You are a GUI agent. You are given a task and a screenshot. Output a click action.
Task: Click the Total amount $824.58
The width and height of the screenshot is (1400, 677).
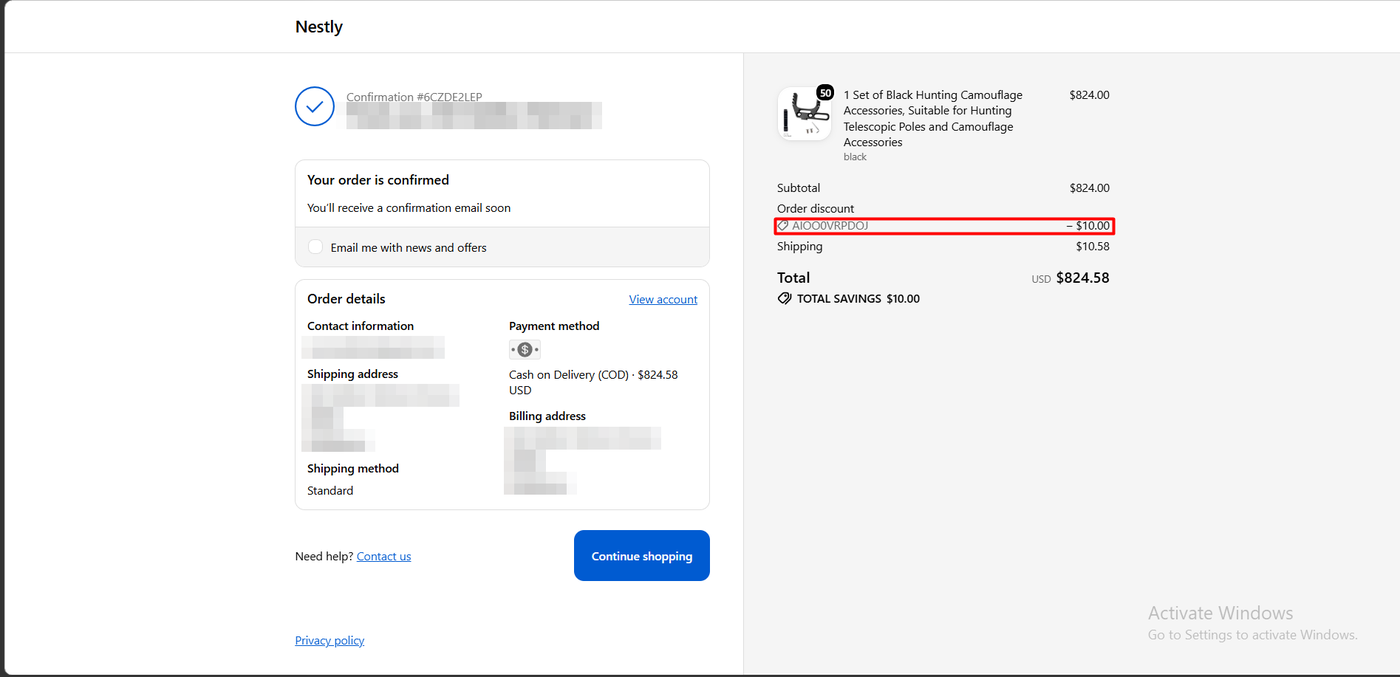pos(1083,278)
